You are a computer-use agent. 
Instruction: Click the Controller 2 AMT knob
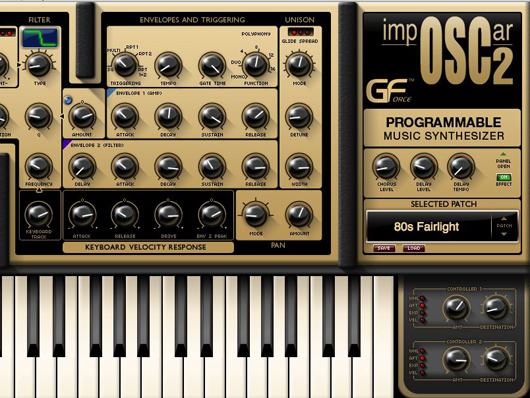(x=457, y=360)
